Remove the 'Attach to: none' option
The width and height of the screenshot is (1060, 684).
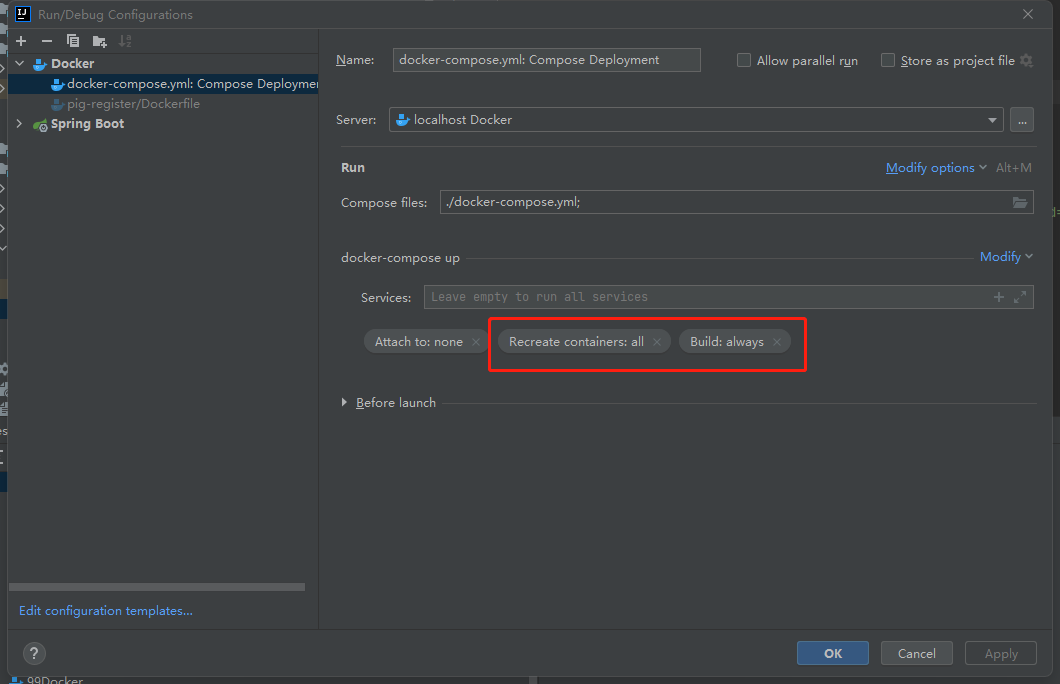[x=476, y=342]
